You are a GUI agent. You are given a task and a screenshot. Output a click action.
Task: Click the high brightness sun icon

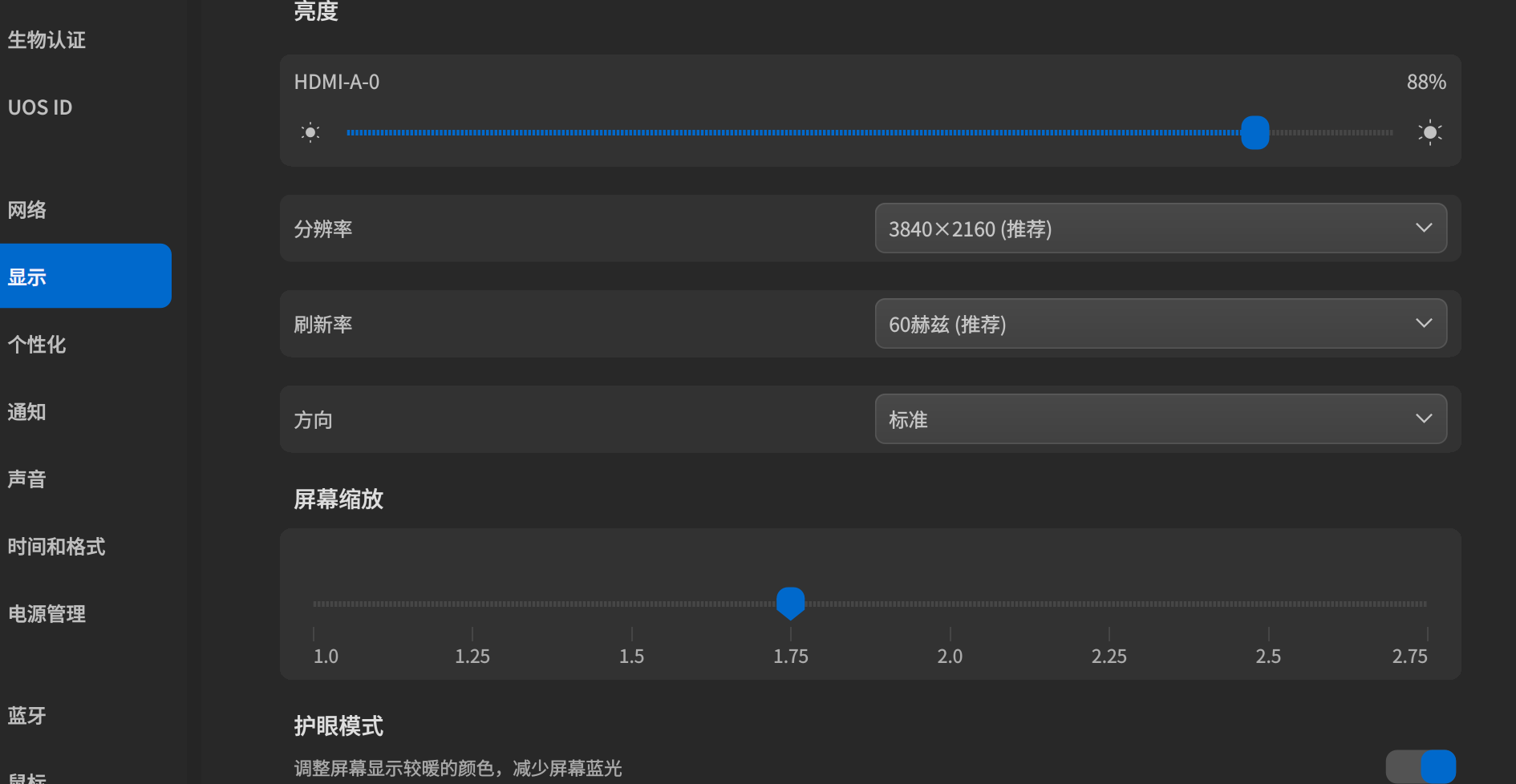pos(1429,132)
